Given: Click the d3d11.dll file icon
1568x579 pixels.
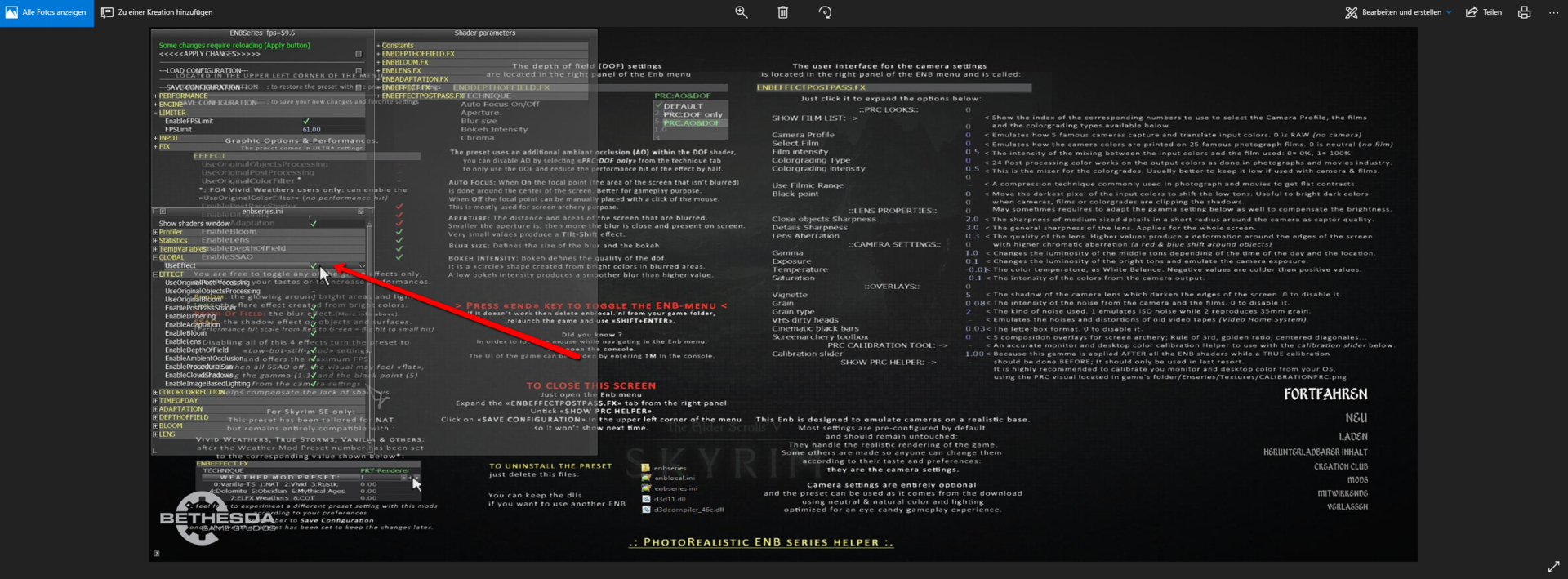Looking at the screenshot, I should [x=645, y=499].
